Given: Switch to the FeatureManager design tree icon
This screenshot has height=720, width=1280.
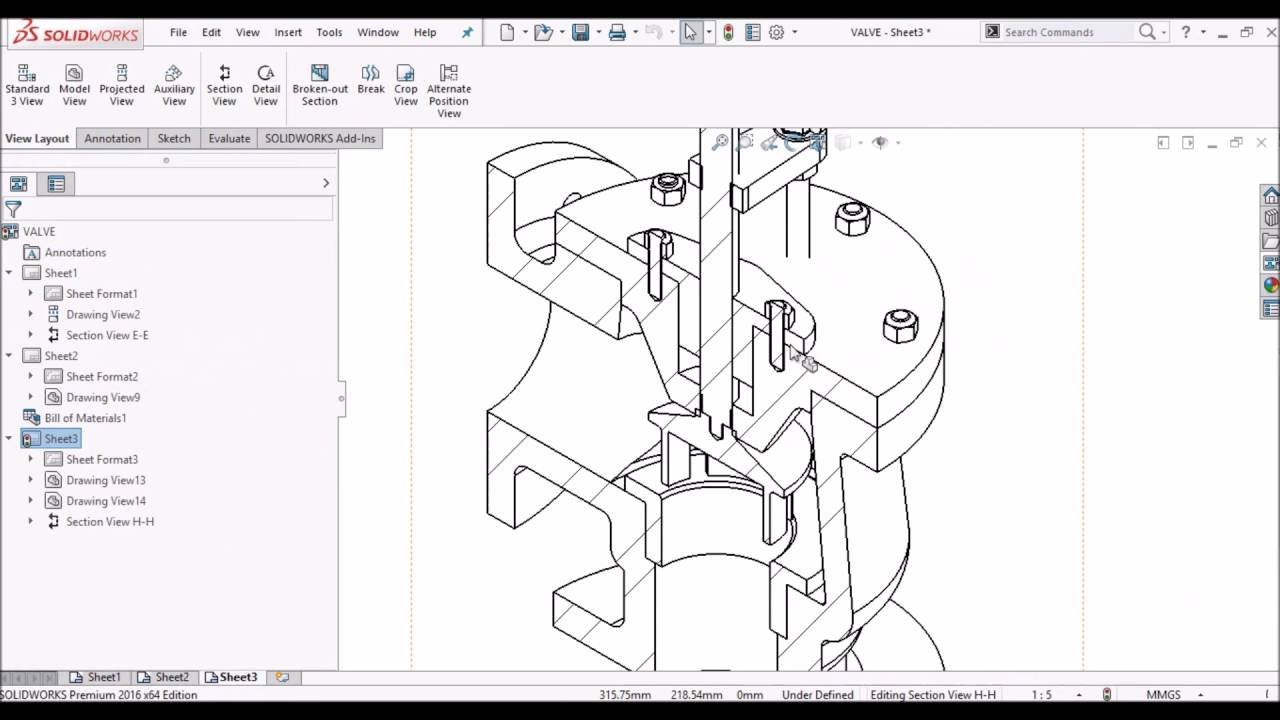Looking at the screenshot, I should tap(18, 184).
